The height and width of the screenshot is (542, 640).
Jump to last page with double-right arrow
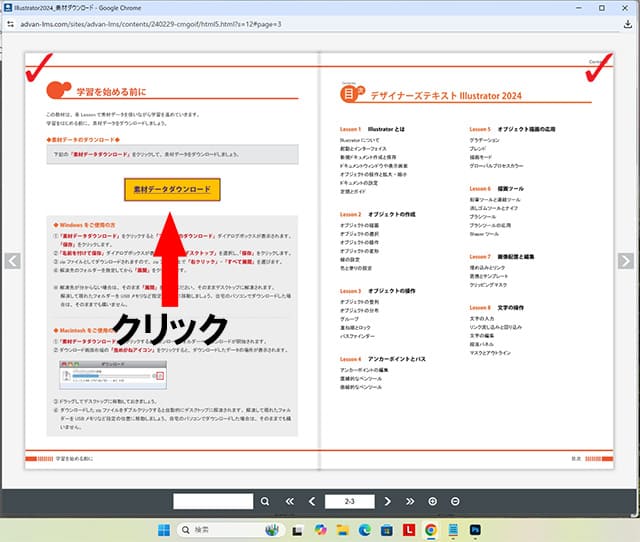[408, 501]
